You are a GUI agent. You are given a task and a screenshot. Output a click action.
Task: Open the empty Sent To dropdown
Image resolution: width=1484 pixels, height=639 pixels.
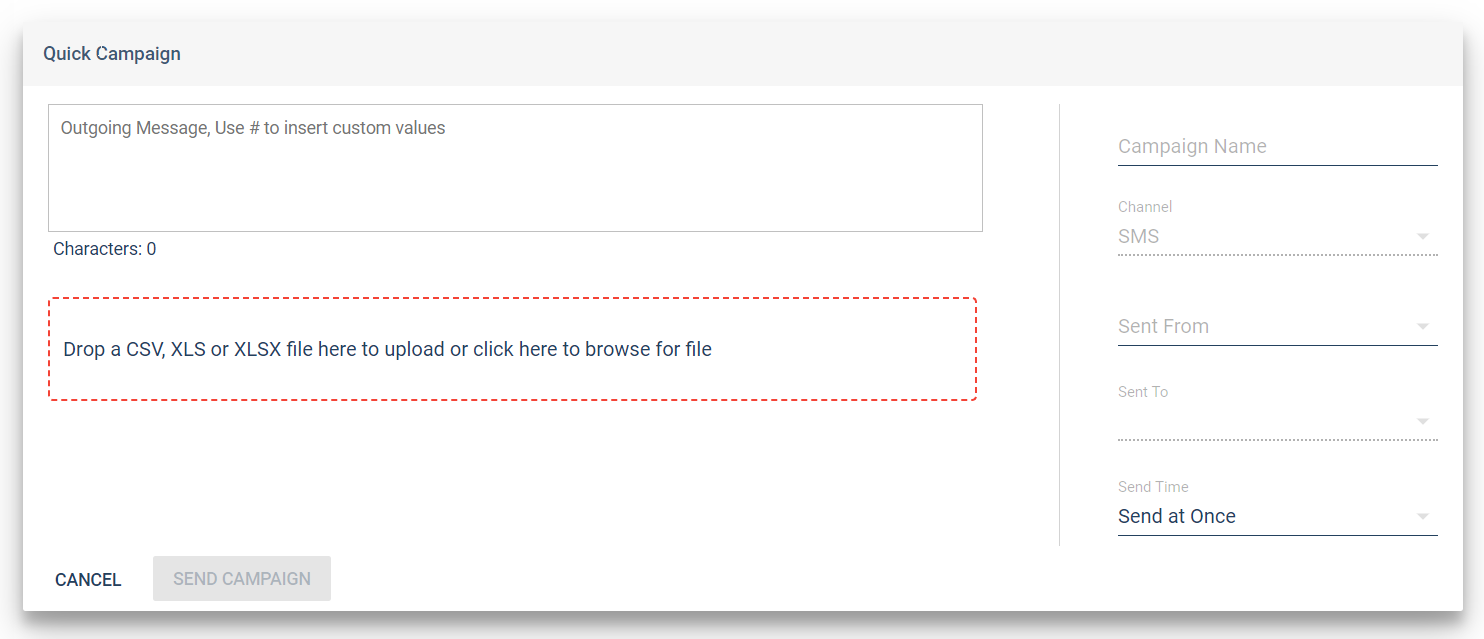click(x=1277, y=421)
